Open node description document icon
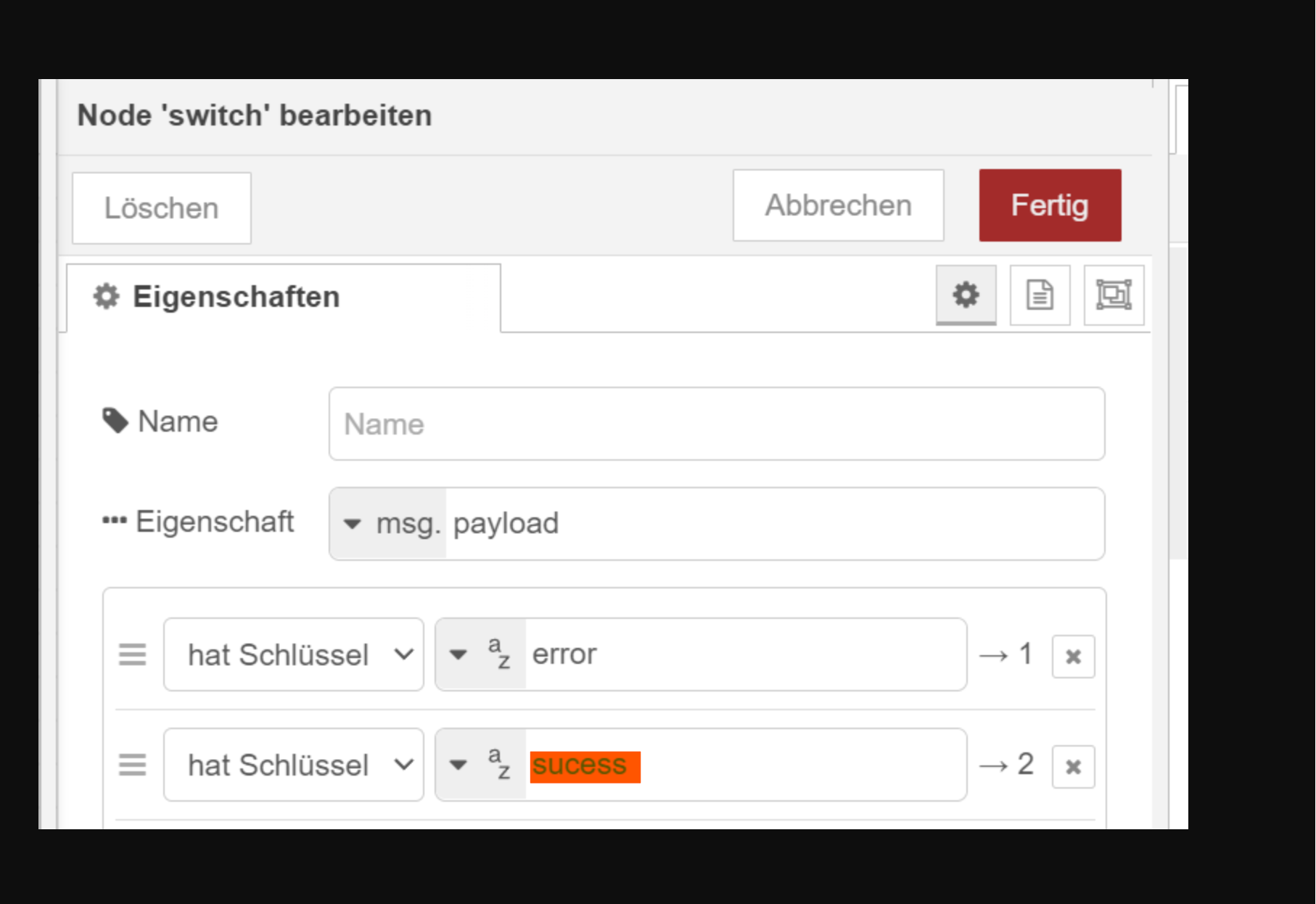Image resolution: width=1316 pixels, height=904 pixels. [1040, 295]
